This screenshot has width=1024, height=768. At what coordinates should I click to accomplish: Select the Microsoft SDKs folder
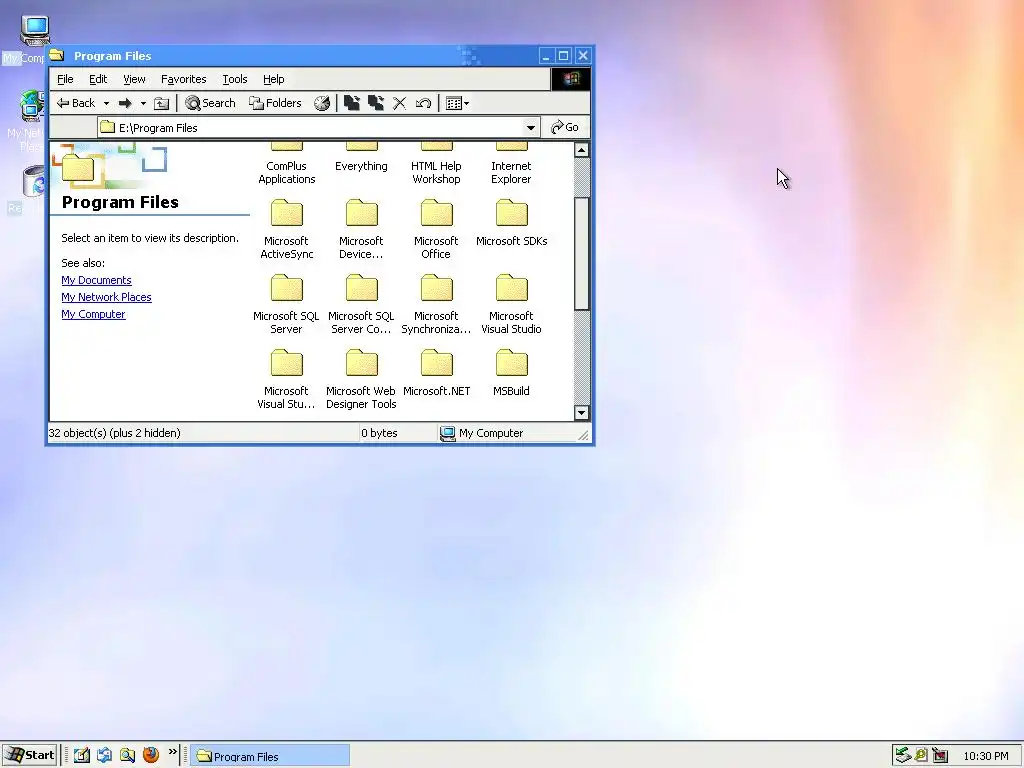[x=511, y=223]
